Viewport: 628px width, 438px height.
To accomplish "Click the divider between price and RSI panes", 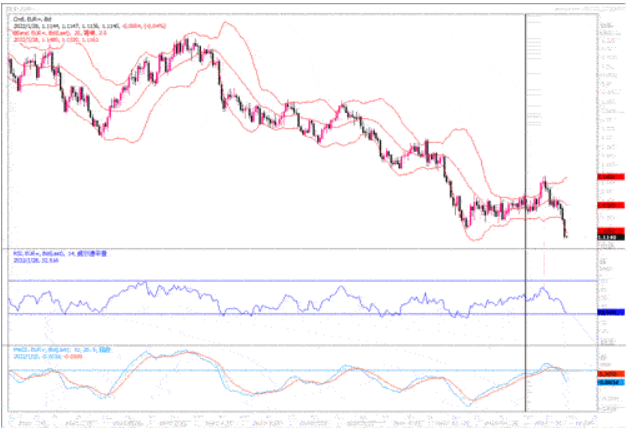I will tap(300, 247).
